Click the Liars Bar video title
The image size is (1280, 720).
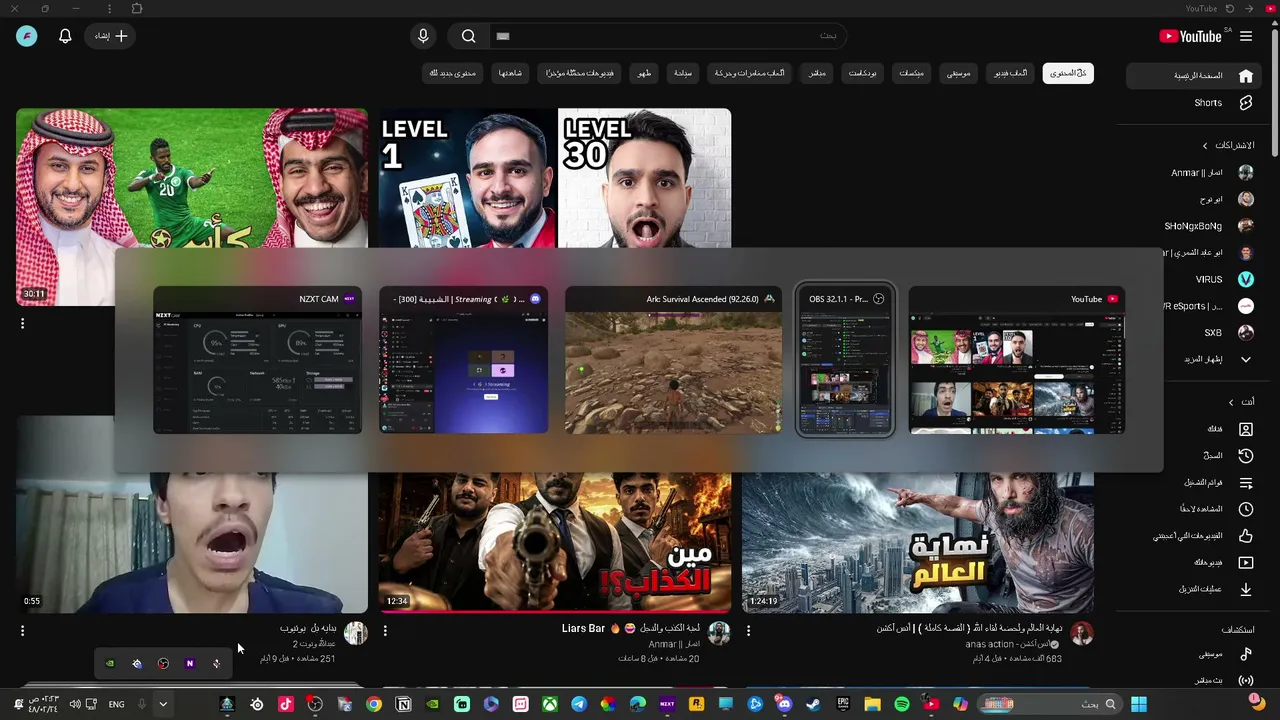pyautogui.click(x=631, y=628)
